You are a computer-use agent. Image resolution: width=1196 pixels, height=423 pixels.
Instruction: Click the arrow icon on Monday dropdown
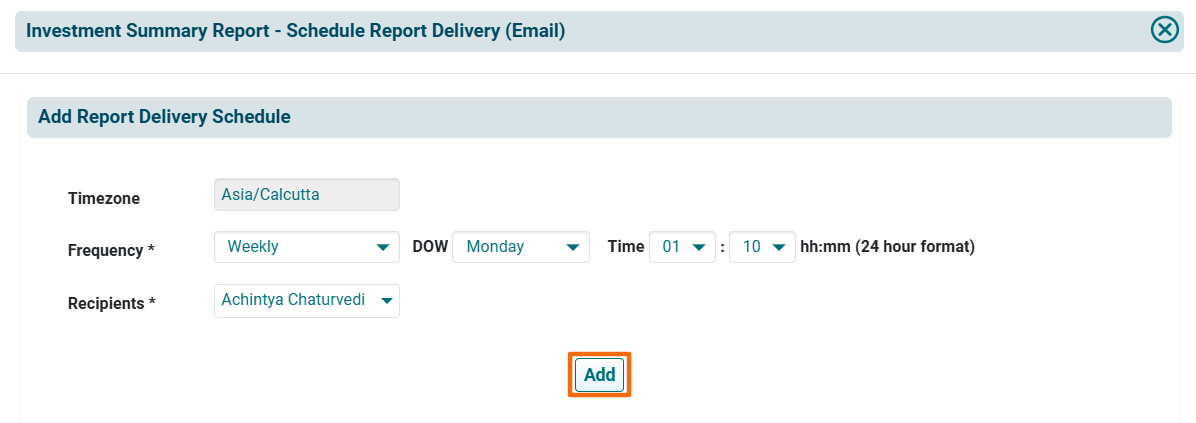coord(573,247)
